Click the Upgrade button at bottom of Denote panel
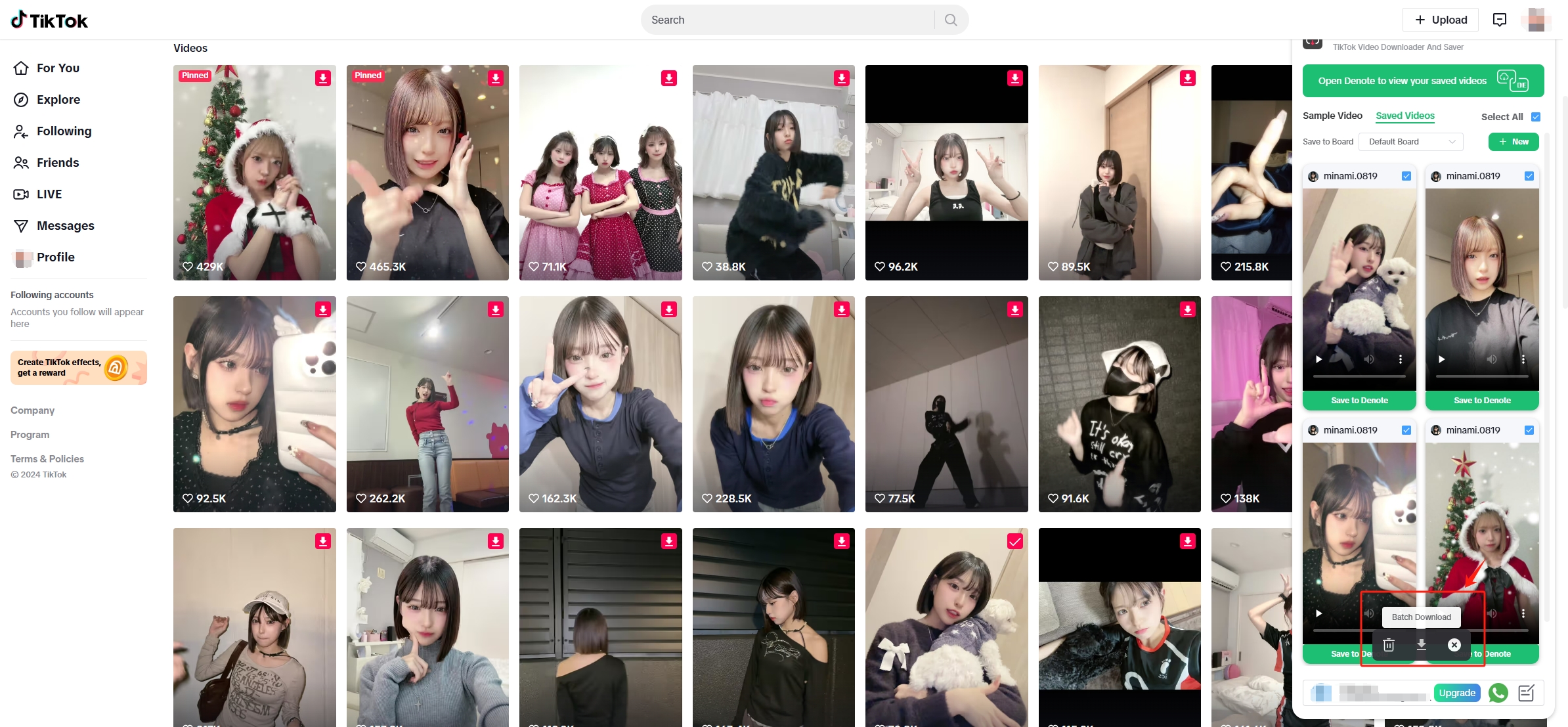Screen dimensions: 1568x727 [x=1457, y=692]
